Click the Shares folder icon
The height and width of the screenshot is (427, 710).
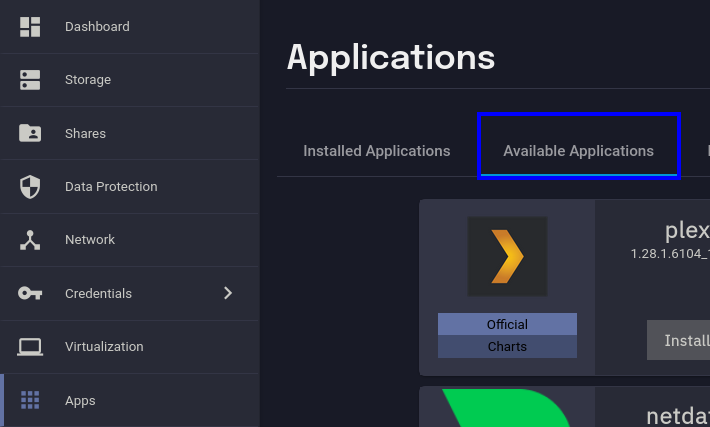pyautogui.click(x=30, y=133)
